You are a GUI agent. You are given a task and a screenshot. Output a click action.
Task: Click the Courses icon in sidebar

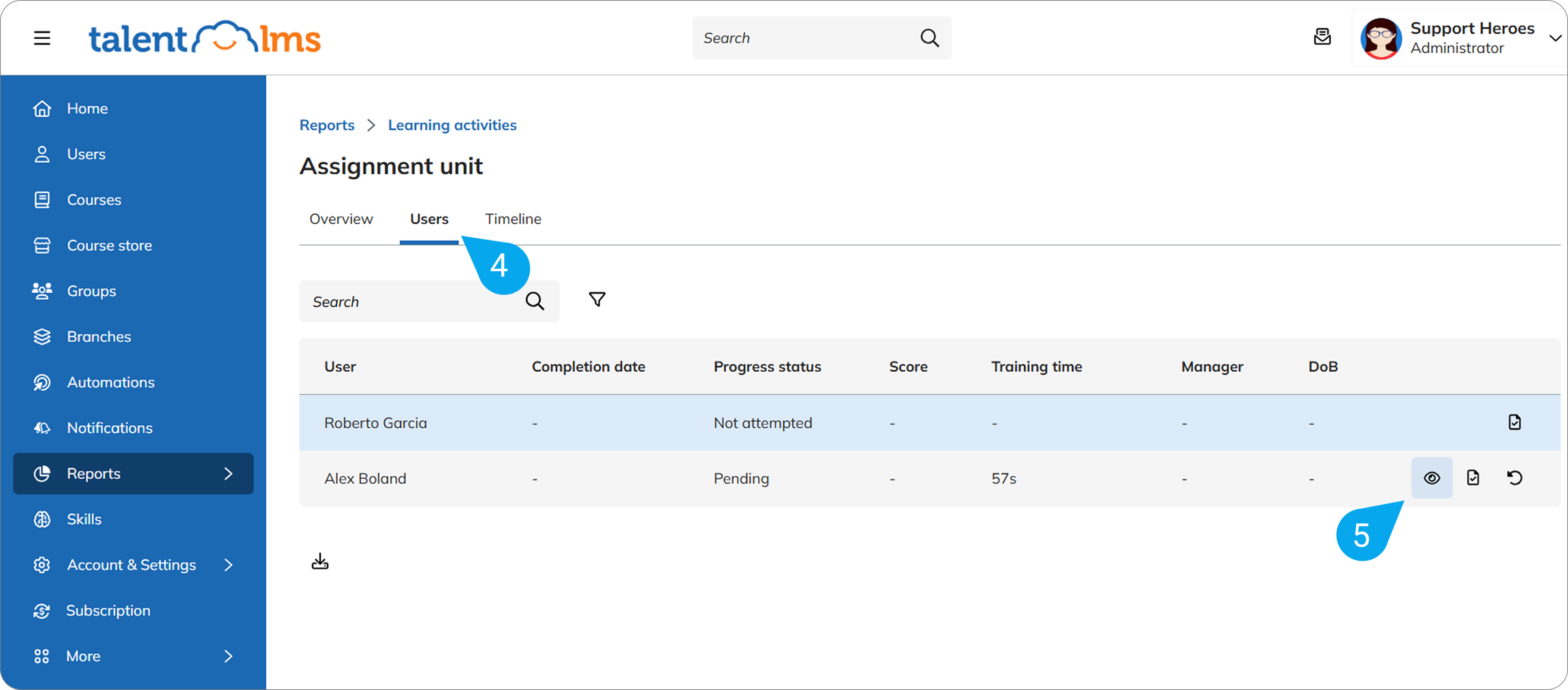(42, 200)
